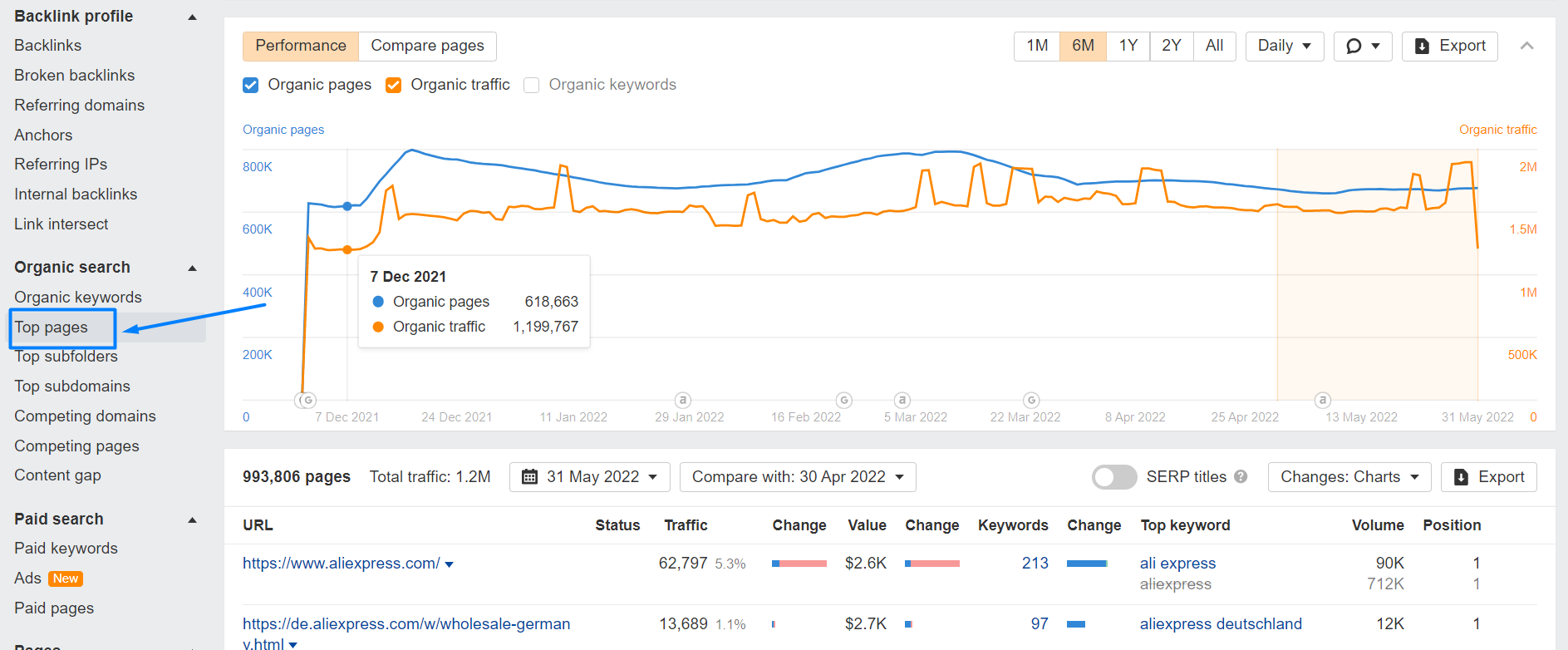Click the annotation marker near 5 Mar 2022
The width and height of the screenshot is (1568, 650).
click(x=902, y=400)
